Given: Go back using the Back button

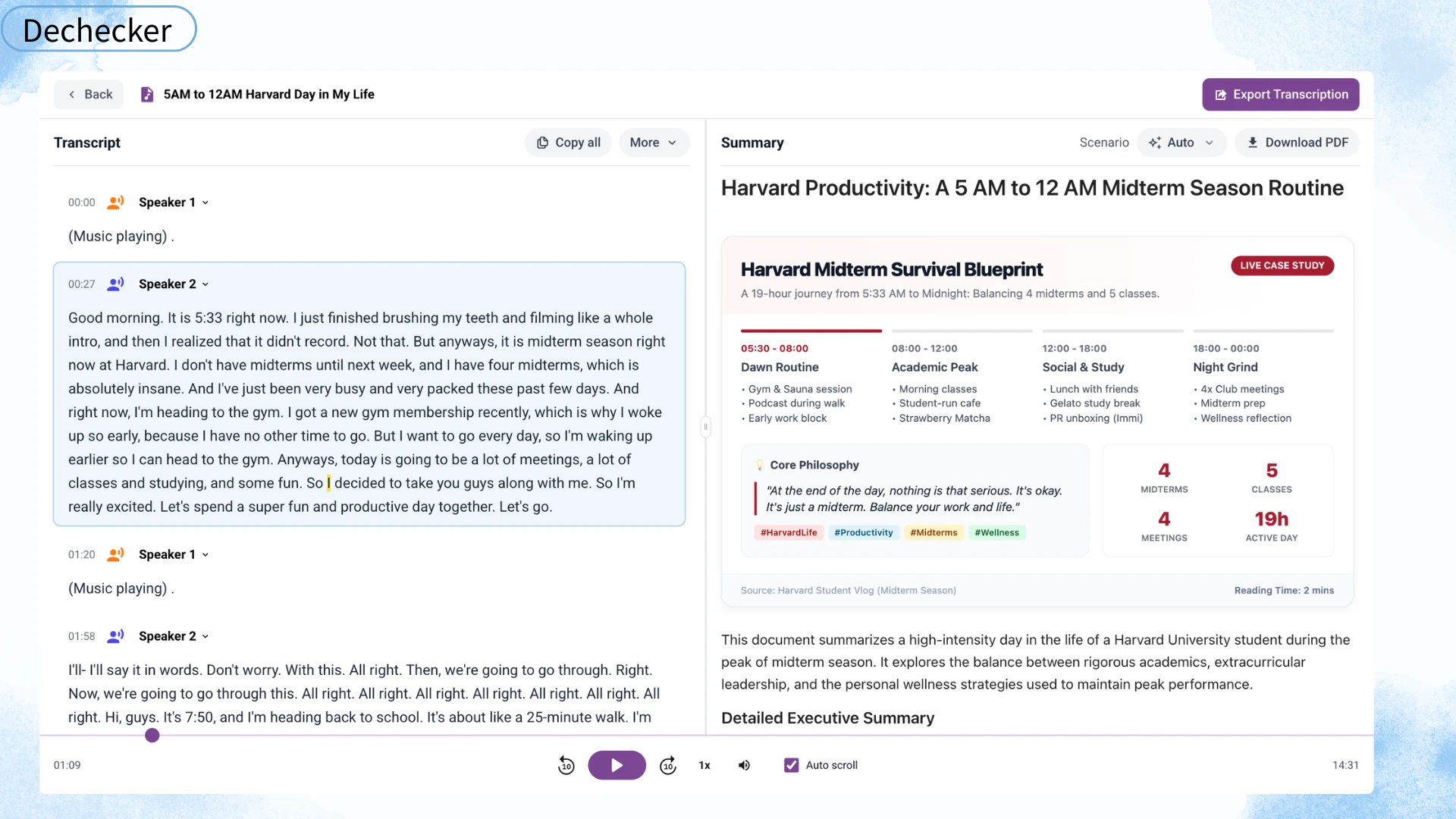Looking at the screenshot, I should (x=89, y=95).
